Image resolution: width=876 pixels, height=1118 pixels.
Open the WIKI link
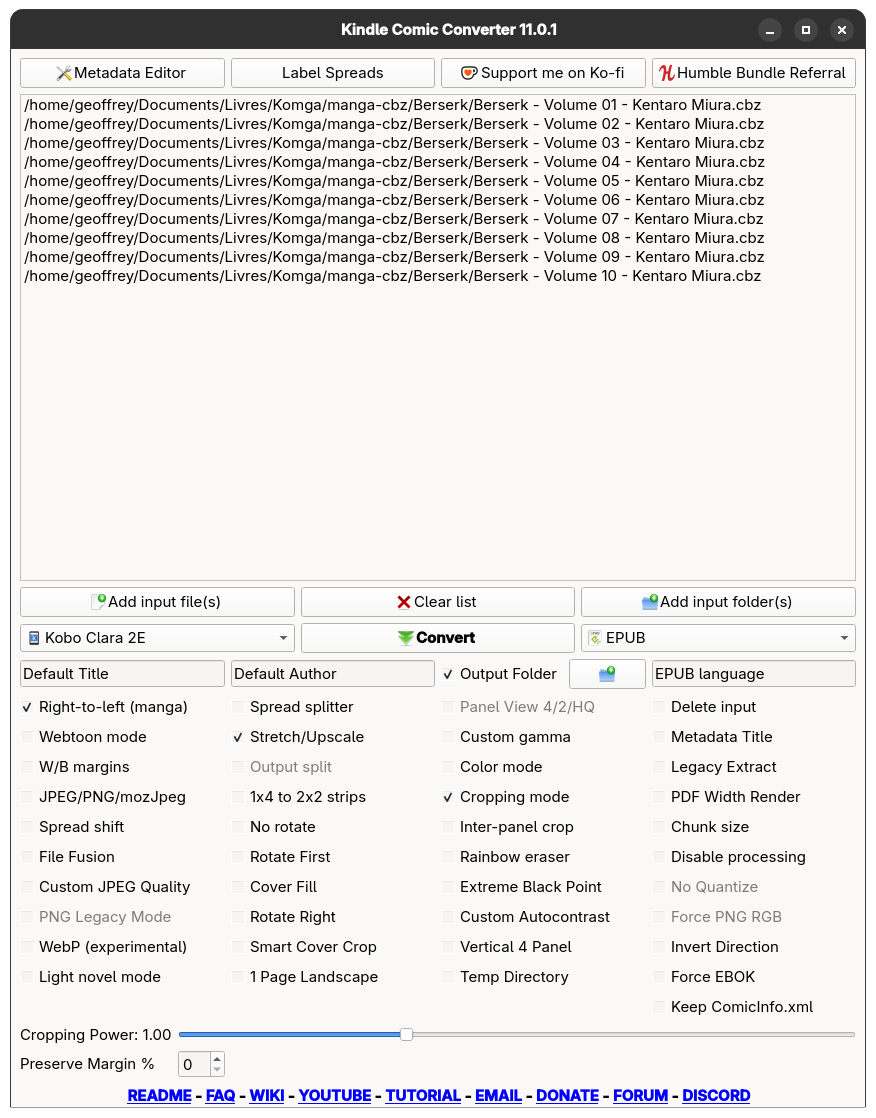pyautogui.click(x=267, y=1095)
